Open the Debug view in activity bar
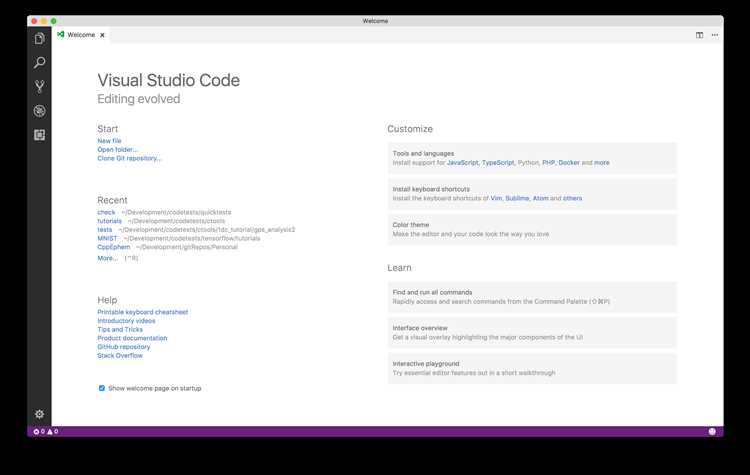The image size is (750, 475). coord(40,111)
